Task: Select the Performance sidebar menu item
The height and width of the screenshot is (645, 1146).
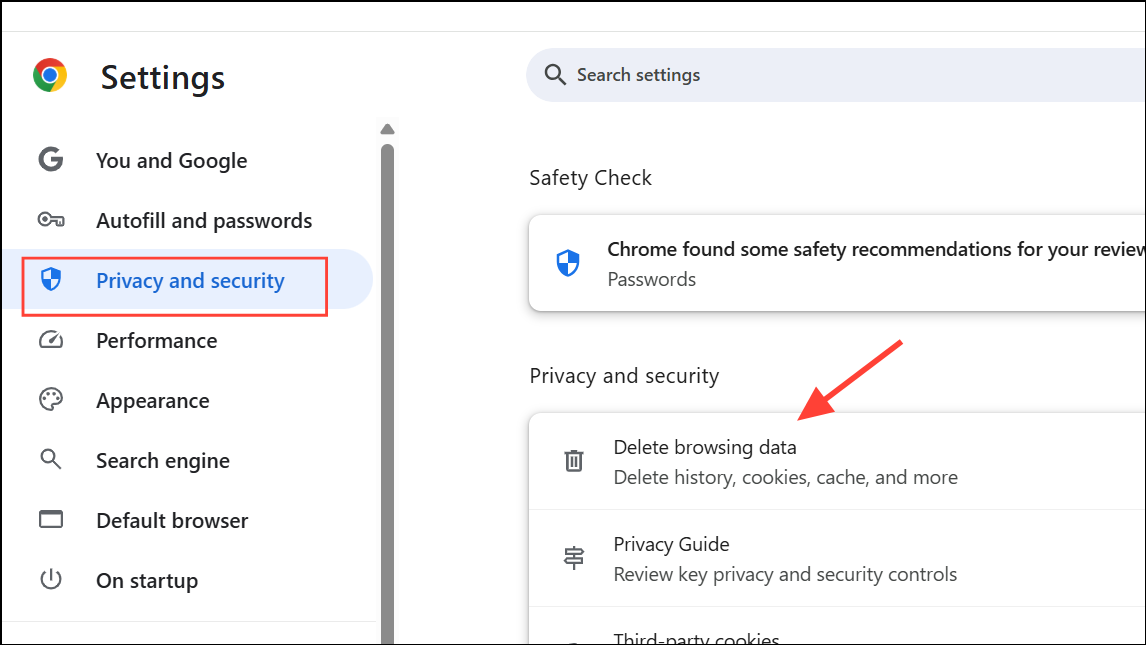Action: 156,340
